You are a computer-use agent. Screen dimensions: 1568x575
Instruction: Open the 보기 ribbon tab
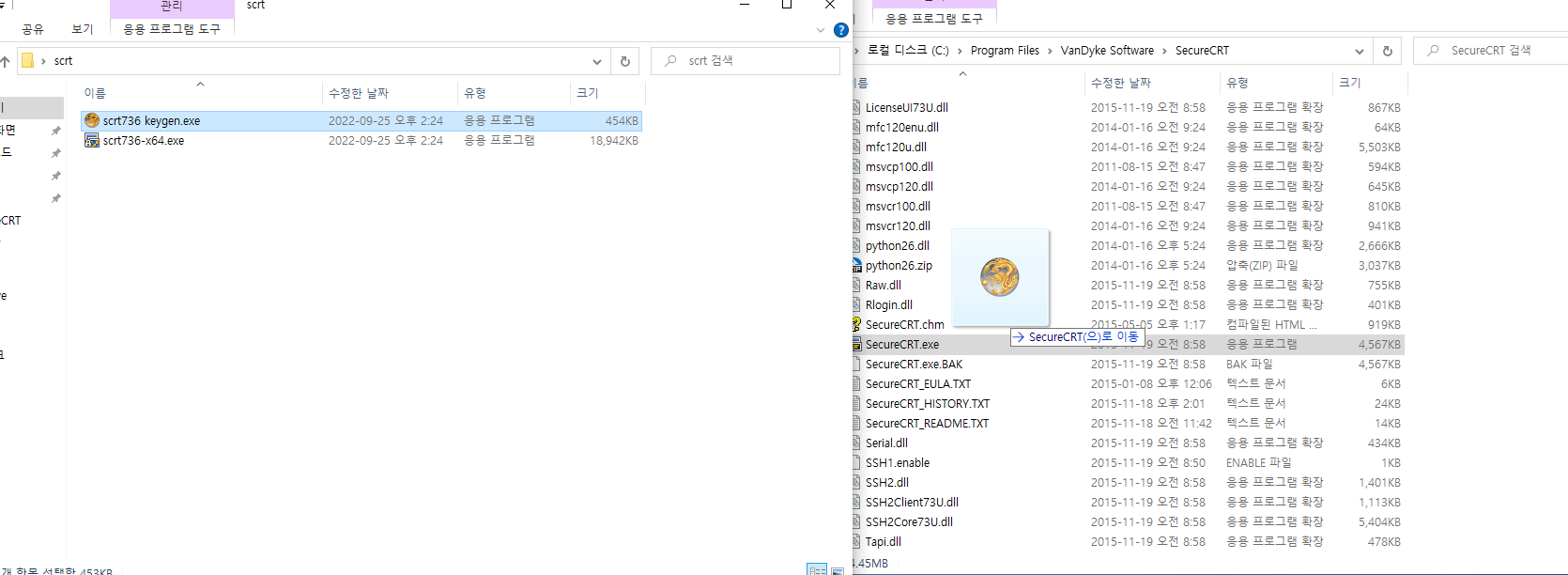tap(83, 29)
